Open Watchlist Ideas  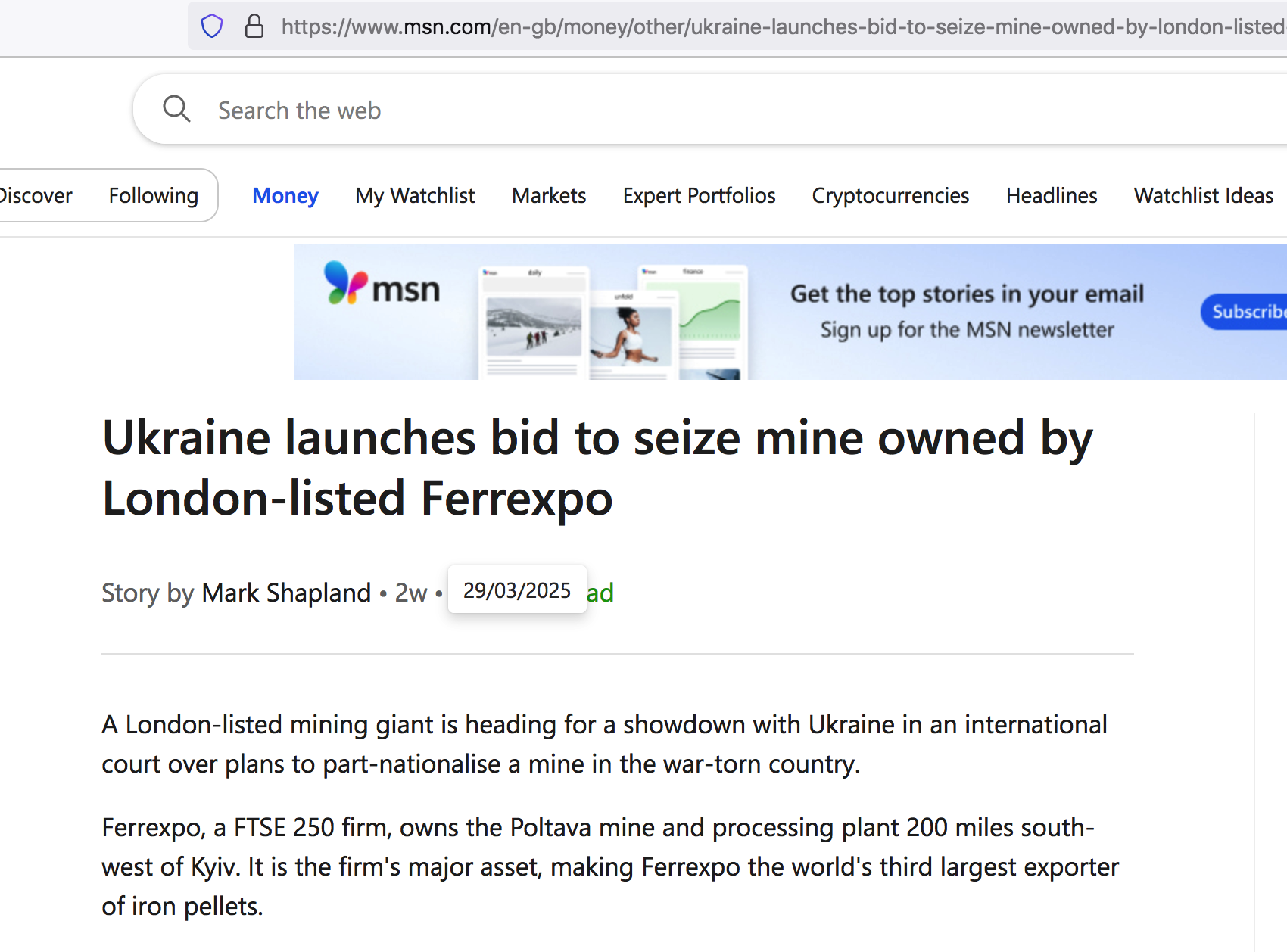tap(1204, 195)
